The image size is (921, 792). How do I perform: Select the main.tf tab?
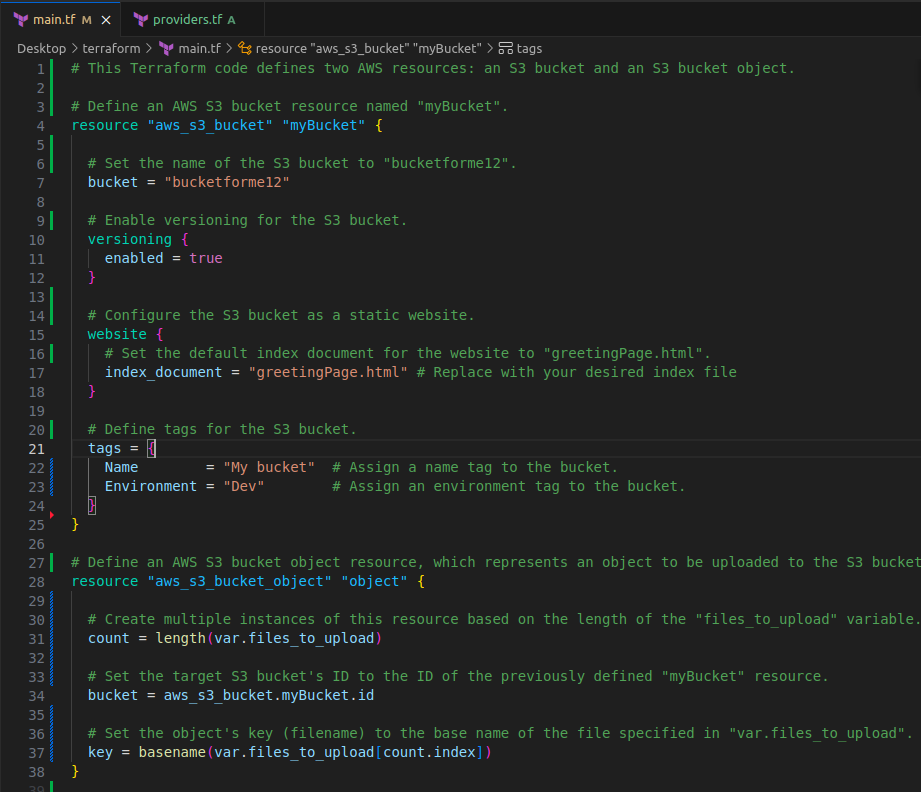[54, 20]
